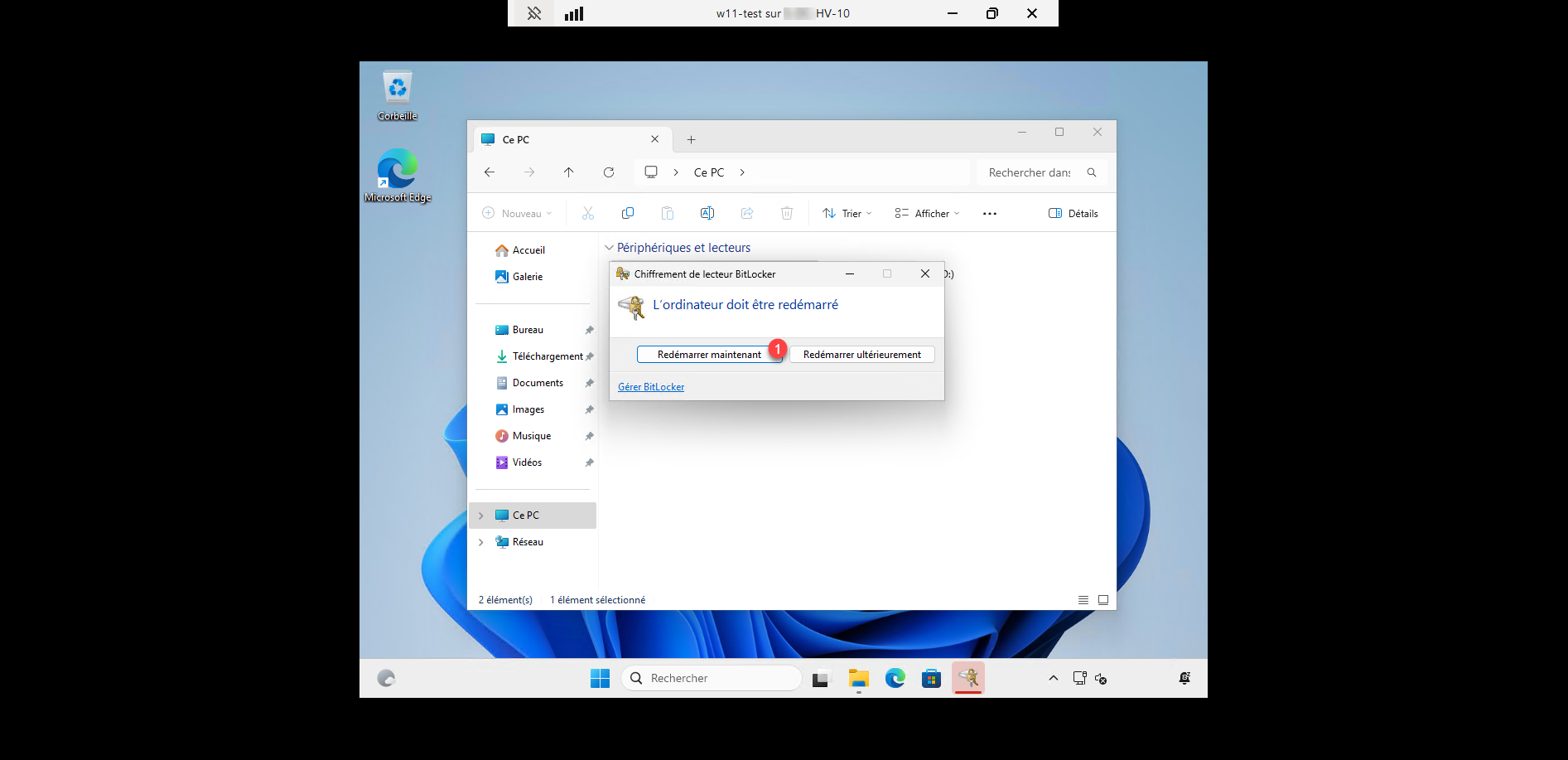
Task: Click the back navigation arrow
Action: [490, 172]
